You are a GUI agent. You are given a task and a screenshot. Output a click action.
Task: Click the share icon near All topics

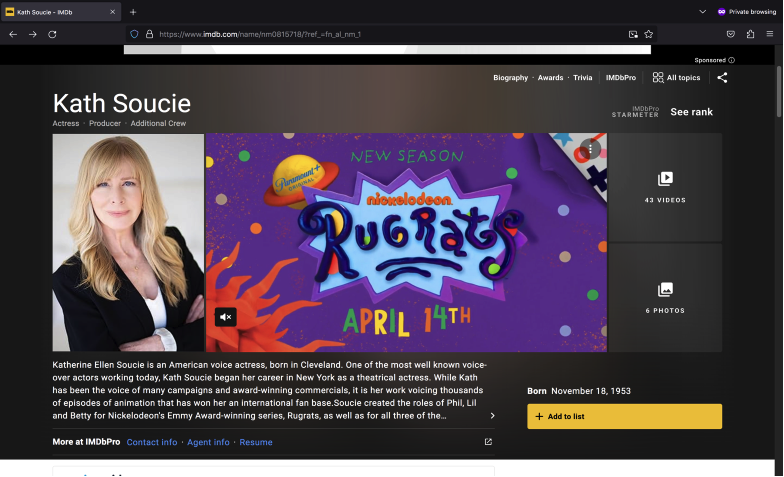[722, 77]
